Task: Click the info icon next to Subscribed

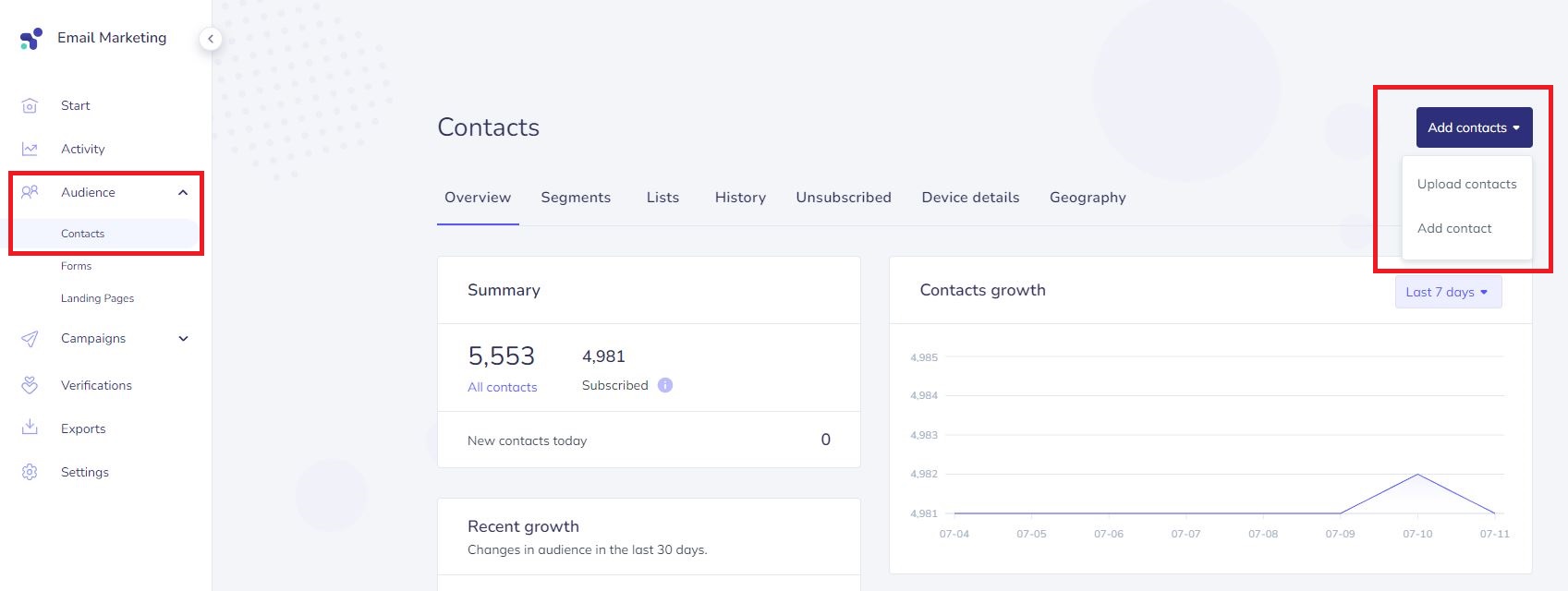Action: 665,385
